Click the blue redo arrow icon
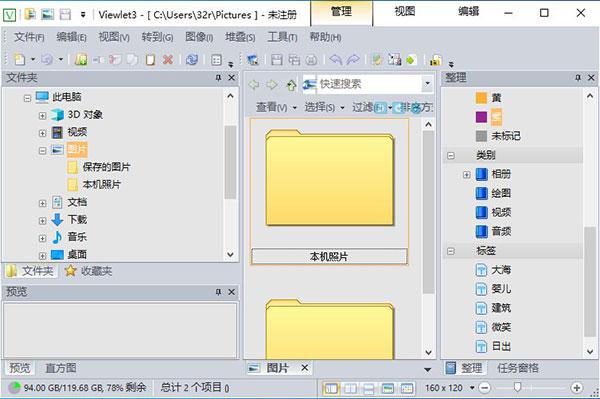The height and width of the screenshot is (399, 600). tap(353, 60)
